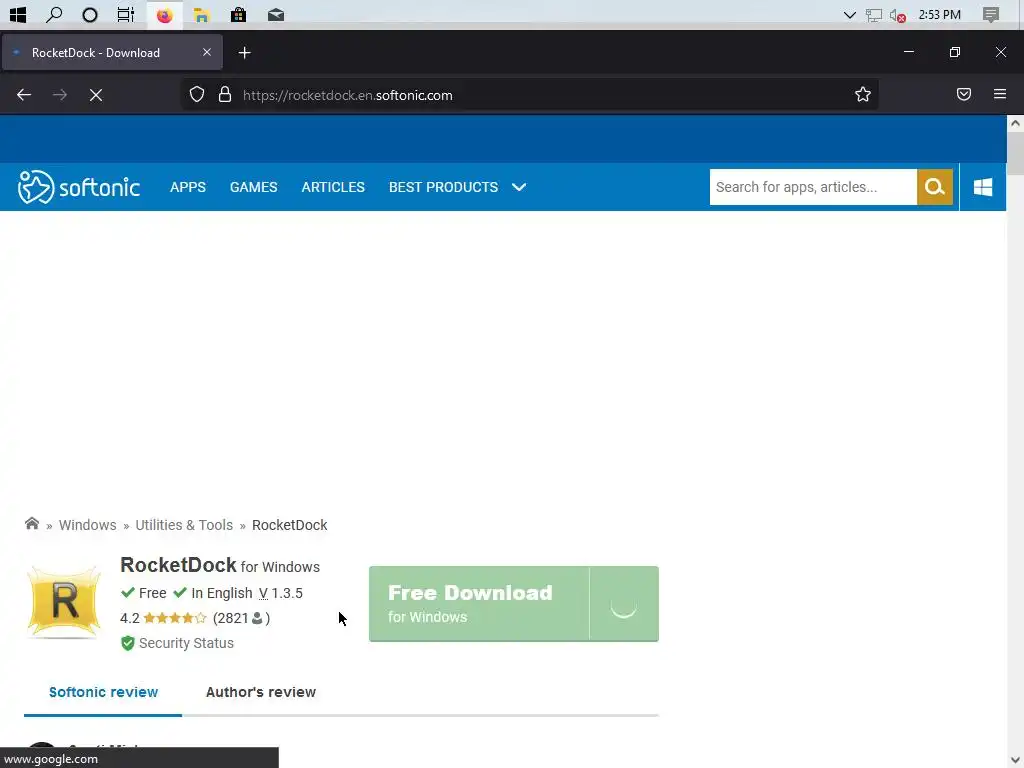Screen dimensions: 1024x768
Task: Click Free Download for Windows button
Action: tap(514, 604)
